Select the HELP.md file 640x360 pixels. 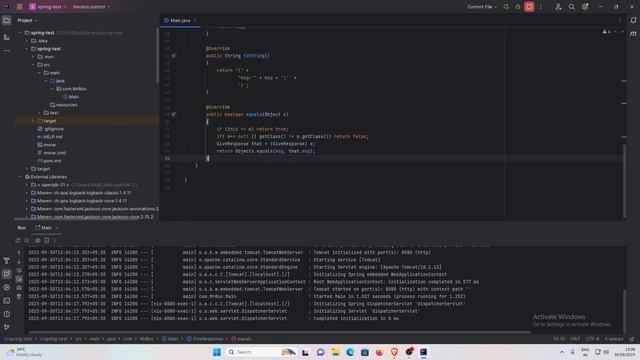(x=50, y=137)
